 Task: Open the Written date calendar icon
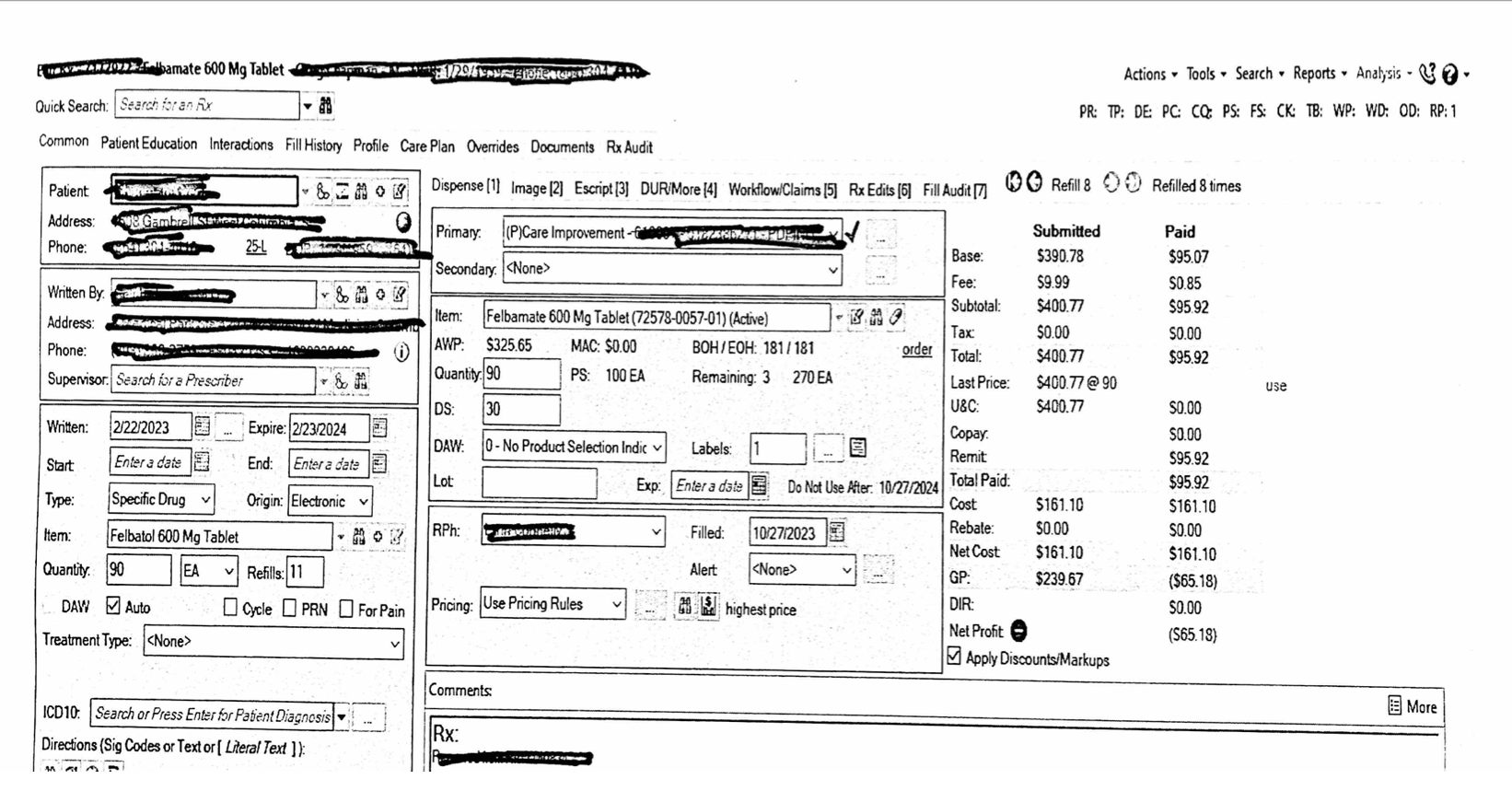click(x=203, y=427)
